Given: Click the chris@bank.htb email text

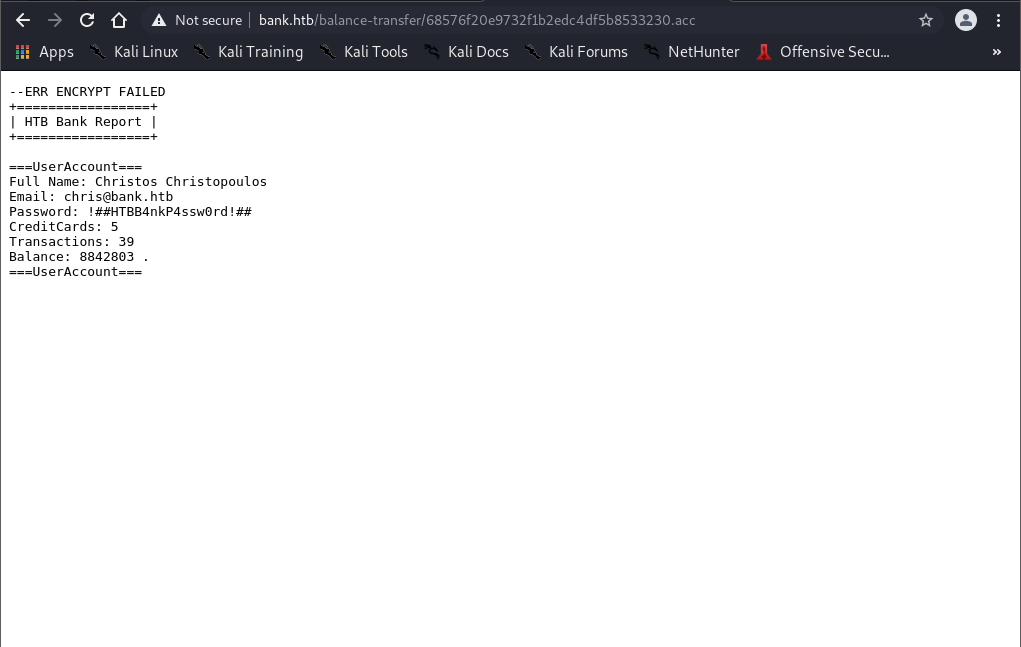Looking at the screenshot, I should [x=118, y=197].
